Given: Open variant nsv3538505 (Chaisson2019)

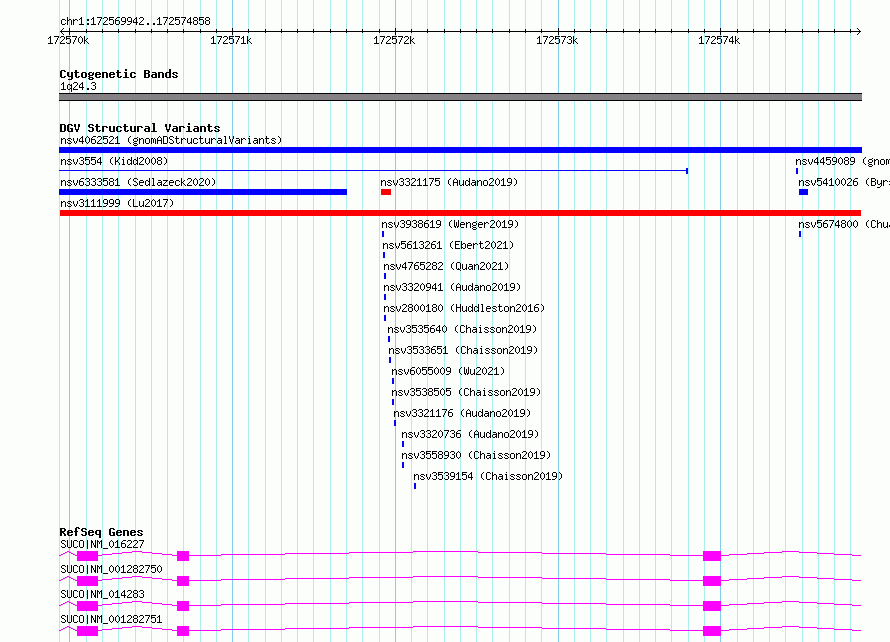Looking at the screenshot, I should [x=466, y=392].
